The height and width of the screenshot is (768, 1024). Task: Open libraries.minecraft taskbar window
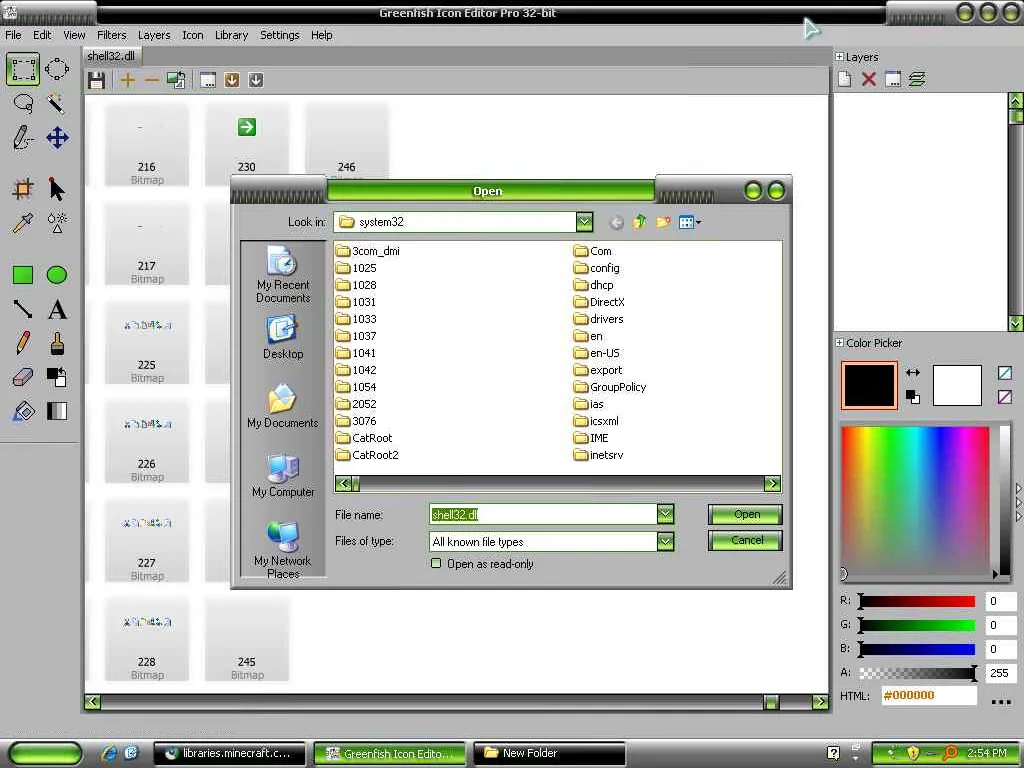[x=230, y=754]
